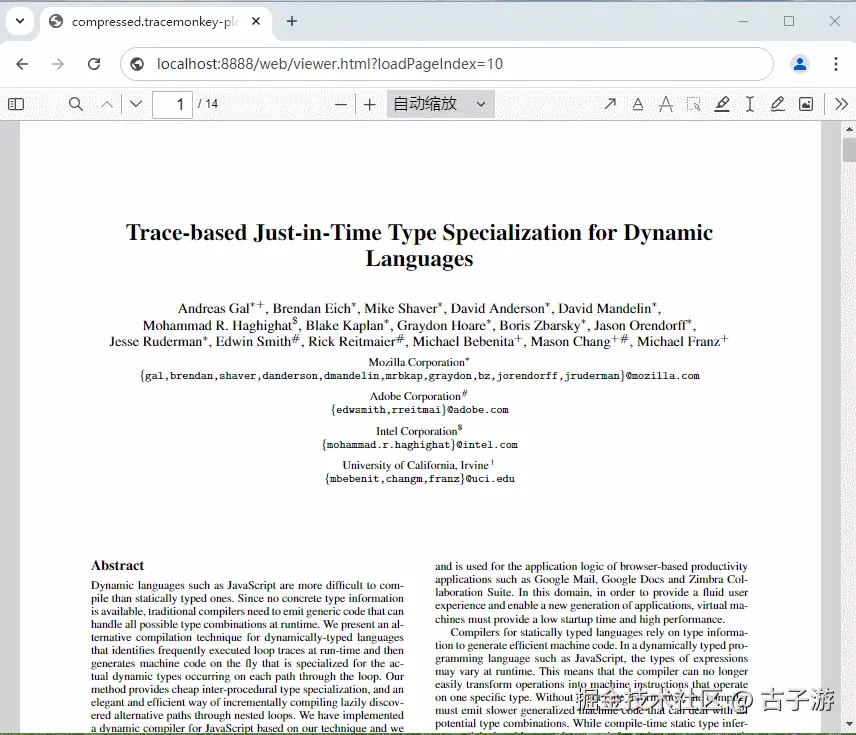Open the tab search dropdown arrow

click(20, 21)
